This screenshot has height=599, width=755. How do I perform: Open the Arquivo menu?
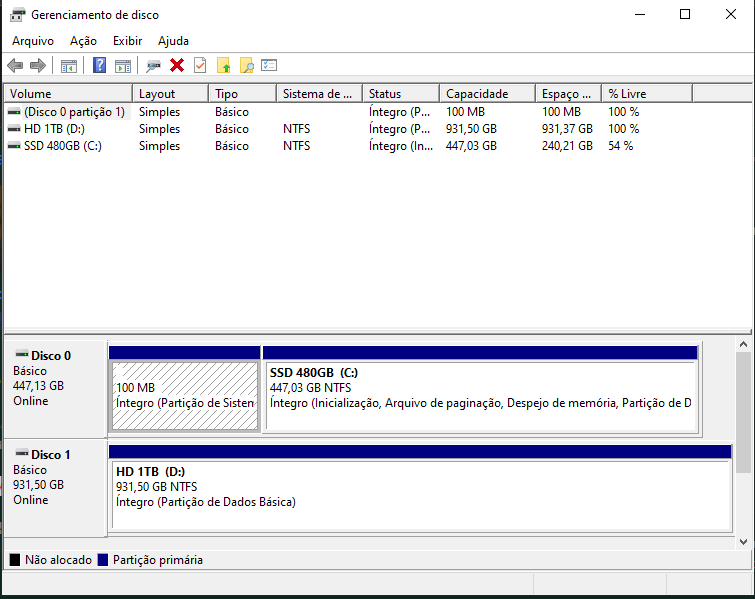coord(33,41)
